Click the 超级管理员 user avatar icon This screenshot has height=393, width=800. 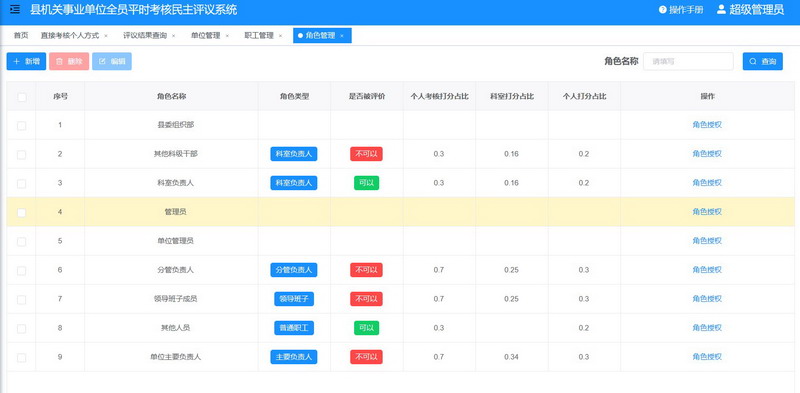721,9
